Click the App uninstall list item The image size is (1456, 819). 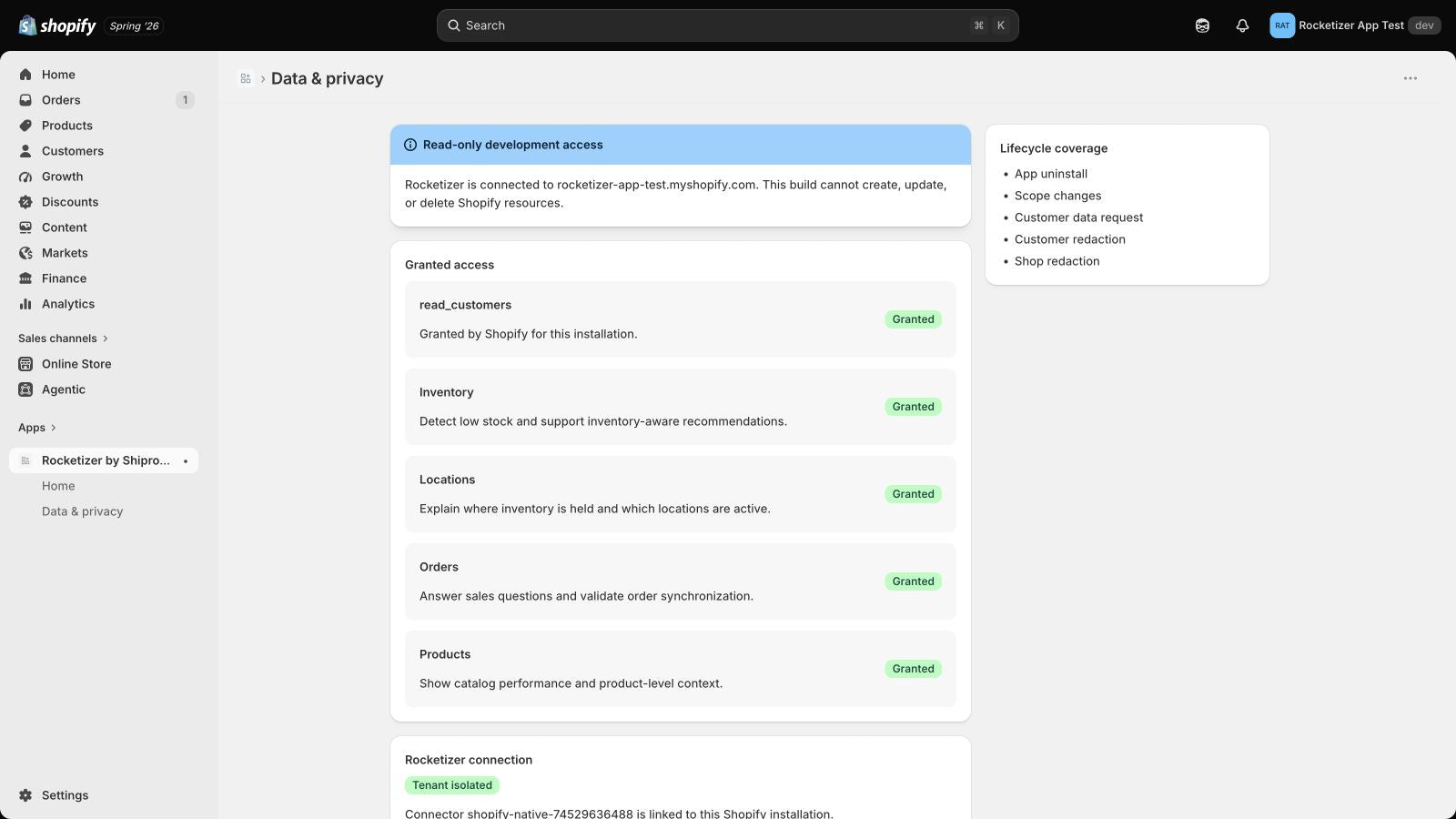coord(1051,174)
